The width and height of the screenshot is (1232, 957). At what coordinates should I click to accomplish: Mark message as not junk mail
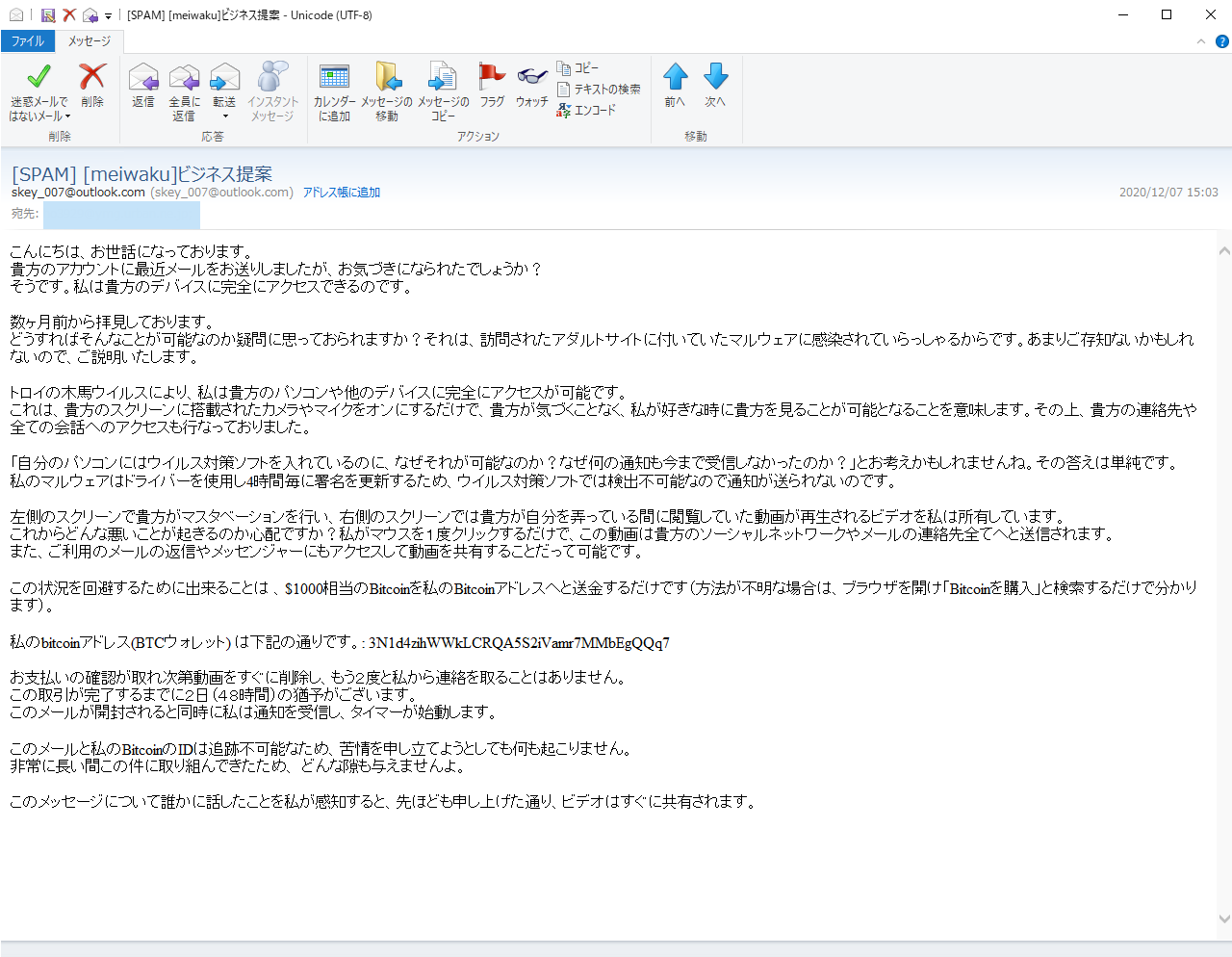[38, 91]
